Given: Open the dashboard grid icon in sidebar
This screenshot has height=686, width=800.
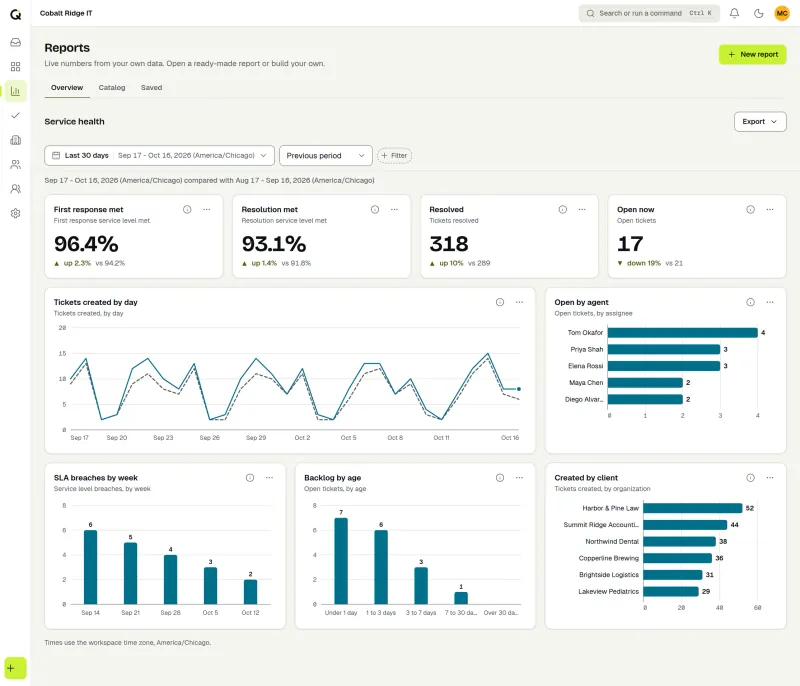Looking at the screenshot, I should (x=16, y=67).
